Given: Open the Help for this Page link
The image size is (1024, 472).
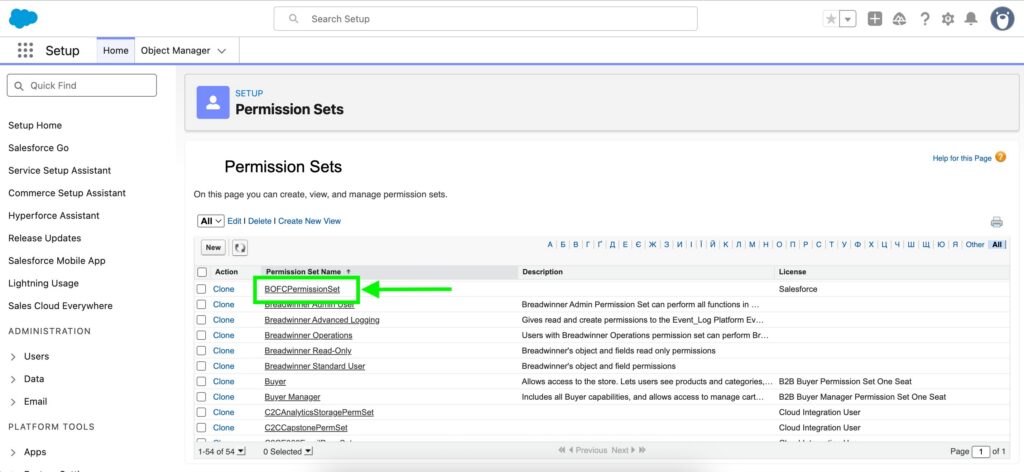Looking at the screenshot, I should tap(962, 158).
